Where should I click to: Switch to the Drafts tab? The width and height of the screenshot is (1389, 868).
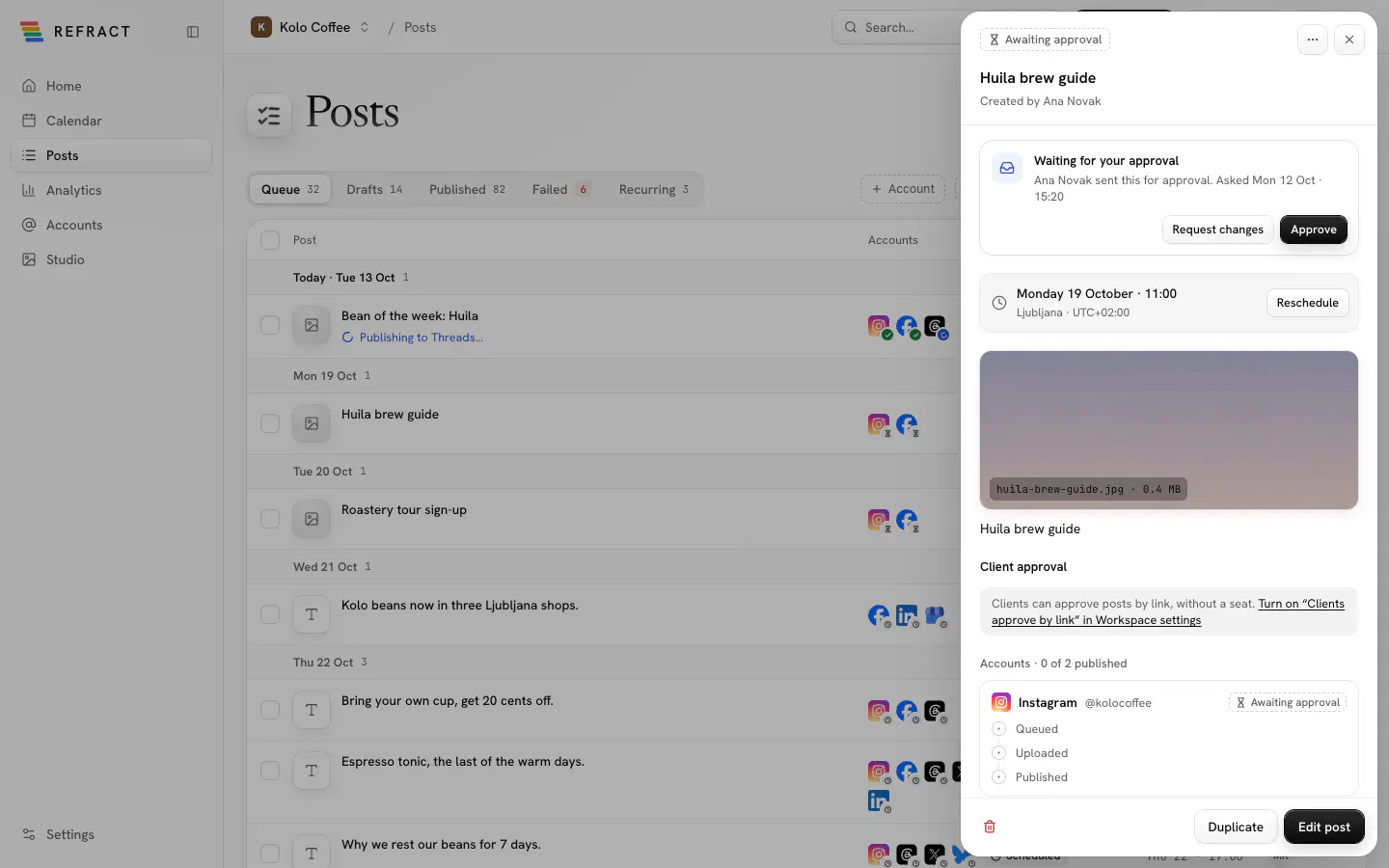pos(374,189)
